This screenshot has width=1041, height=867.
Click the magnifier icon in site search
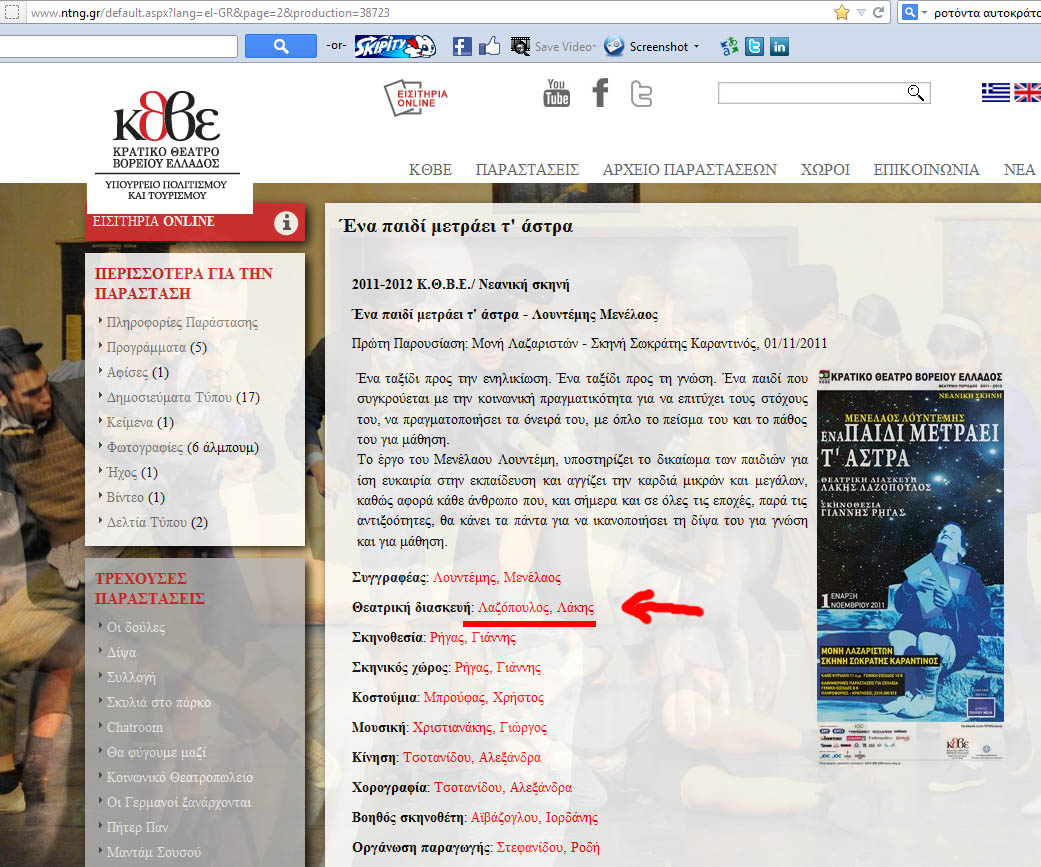coord(916,93)
